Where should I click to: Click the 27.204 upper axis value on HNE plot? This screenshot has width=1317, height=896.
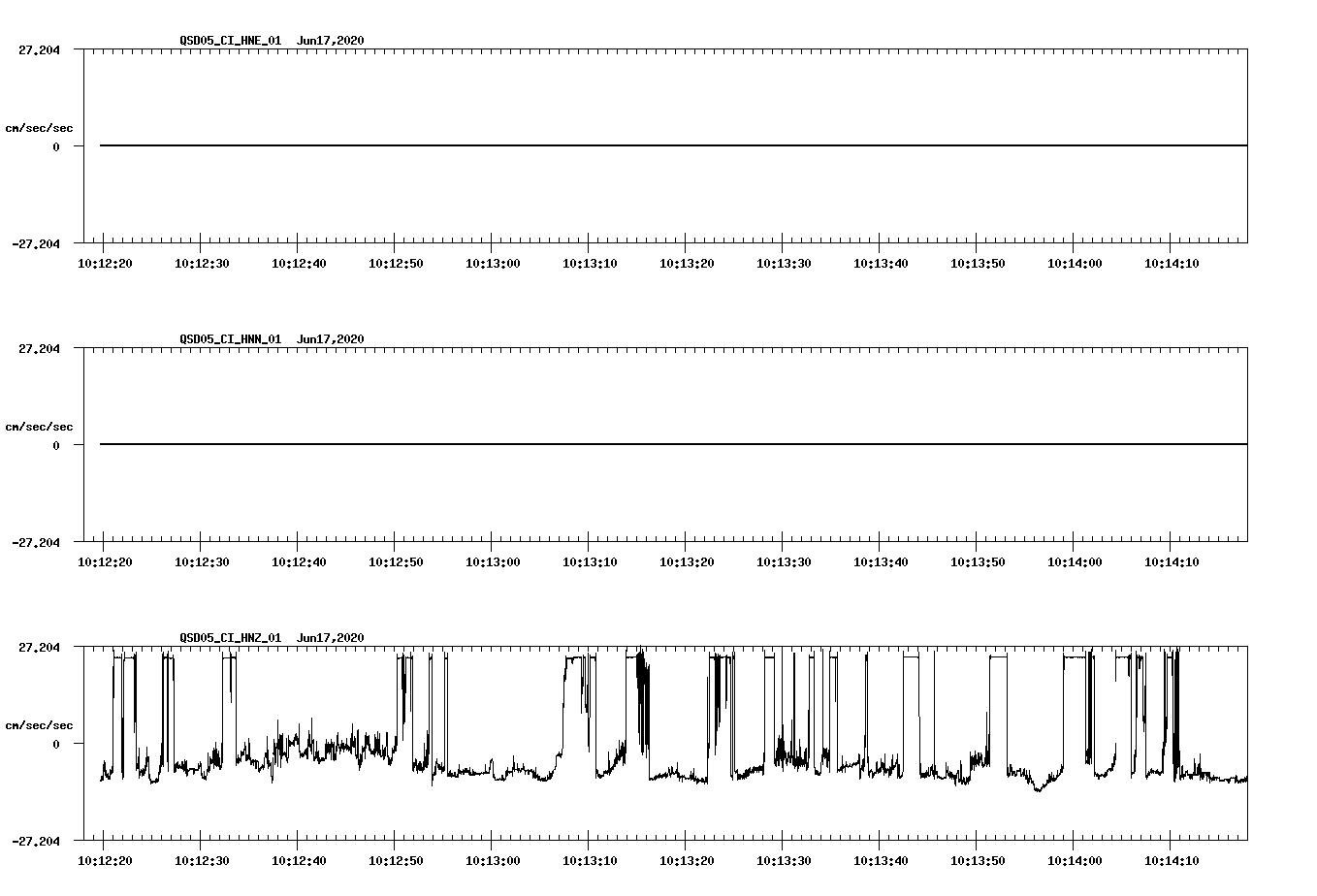[39, 49]
